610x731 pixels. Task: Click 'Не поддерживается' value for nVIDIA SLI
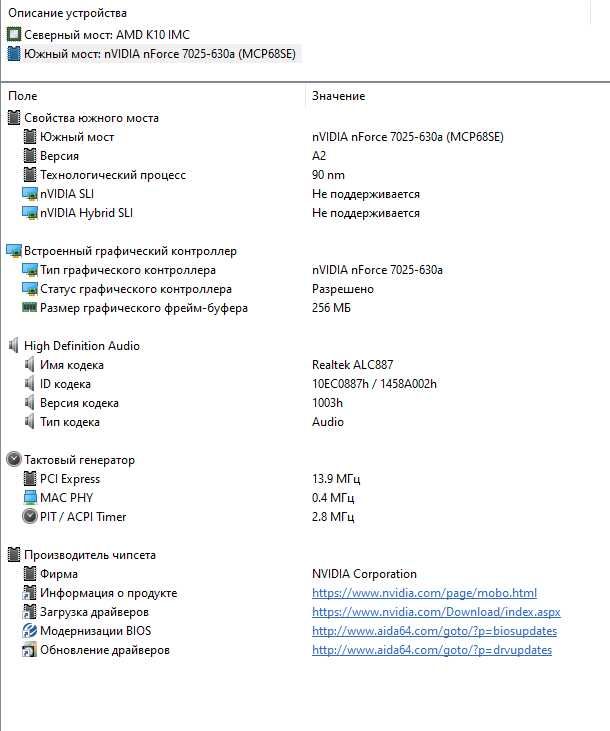tap(366, 194)
